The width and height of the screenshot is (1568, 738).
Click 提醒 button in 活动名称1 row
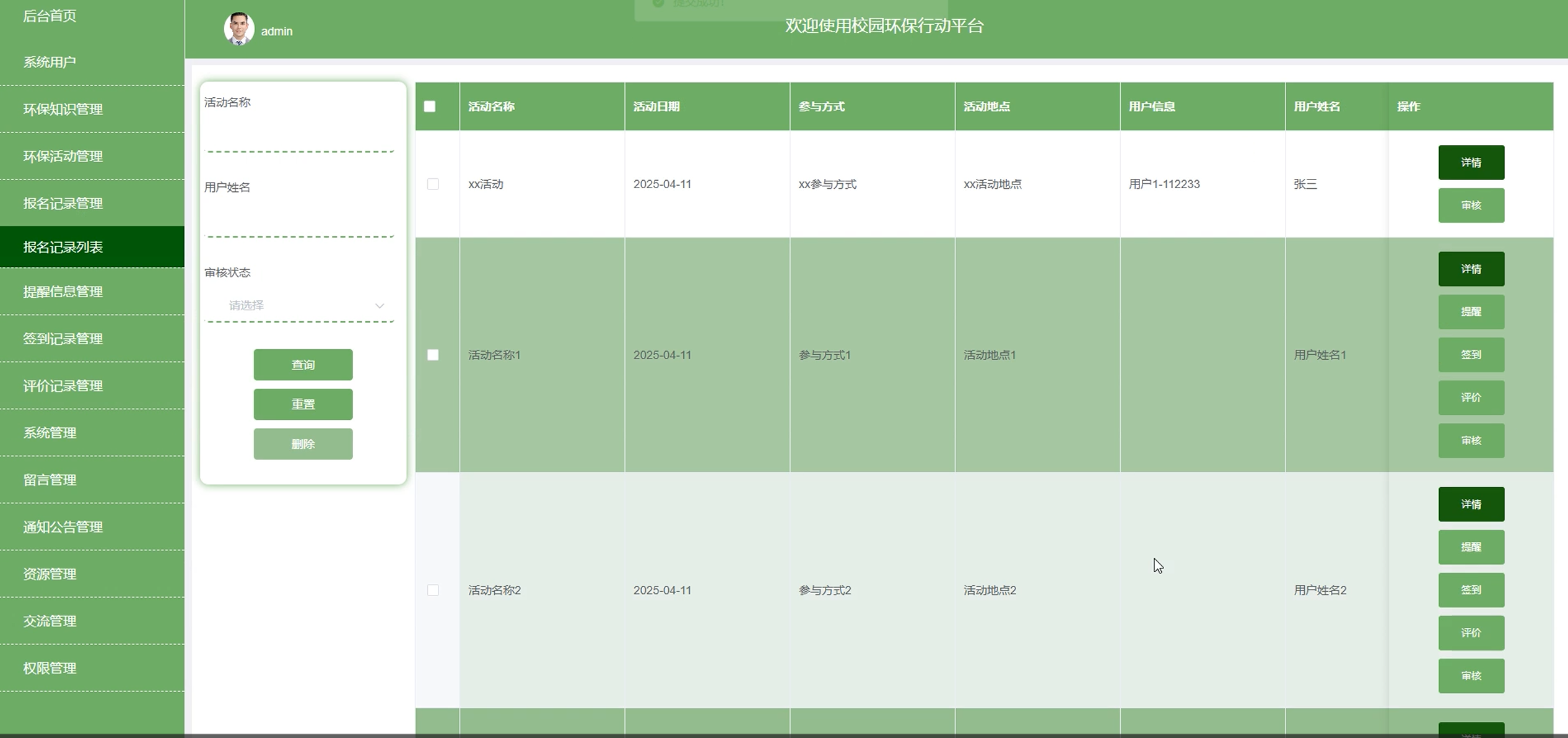[x=1471, y=311]
